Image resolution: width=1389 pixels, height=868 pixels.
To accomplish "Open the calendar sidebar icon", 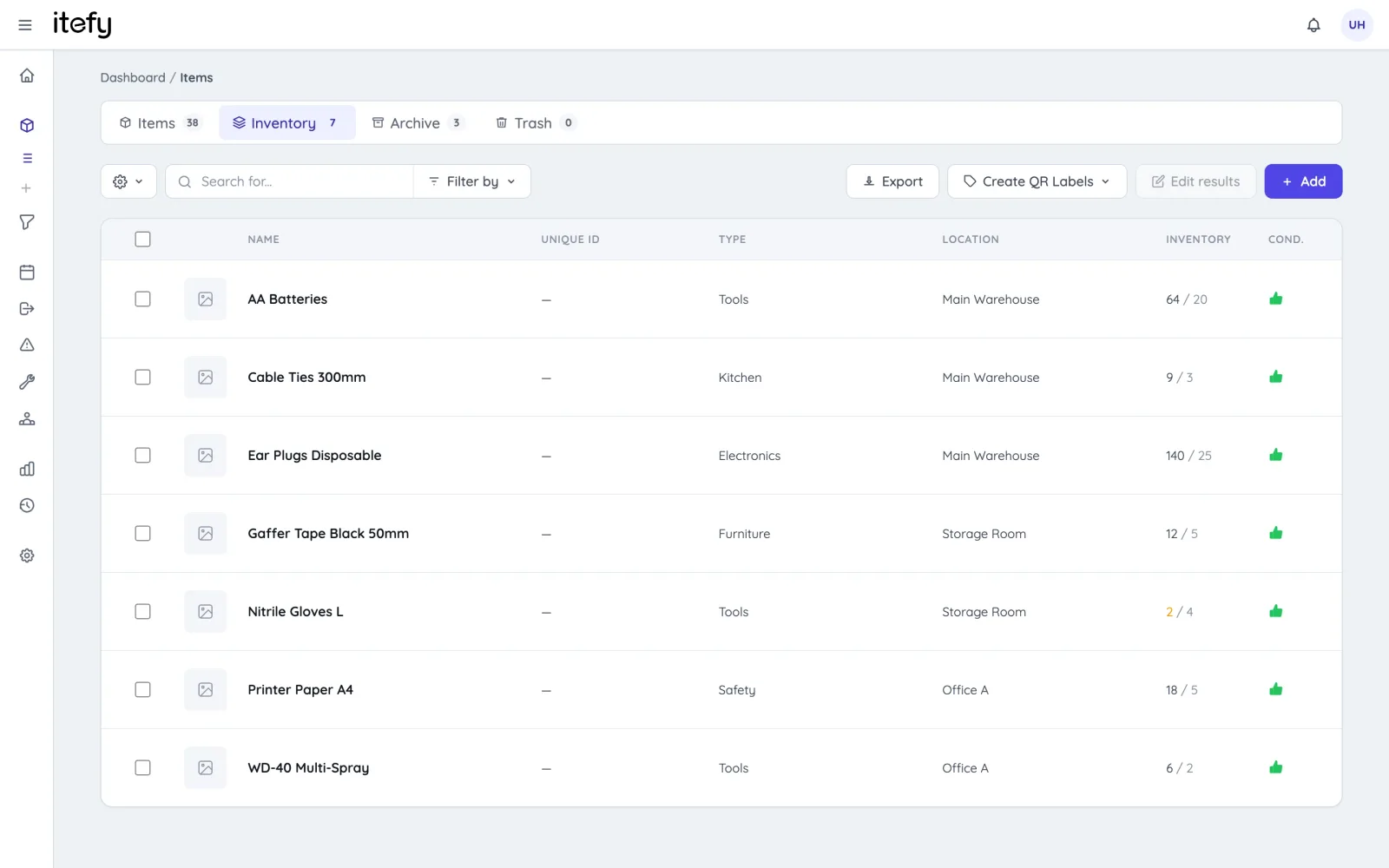I will tap(27, 272).
